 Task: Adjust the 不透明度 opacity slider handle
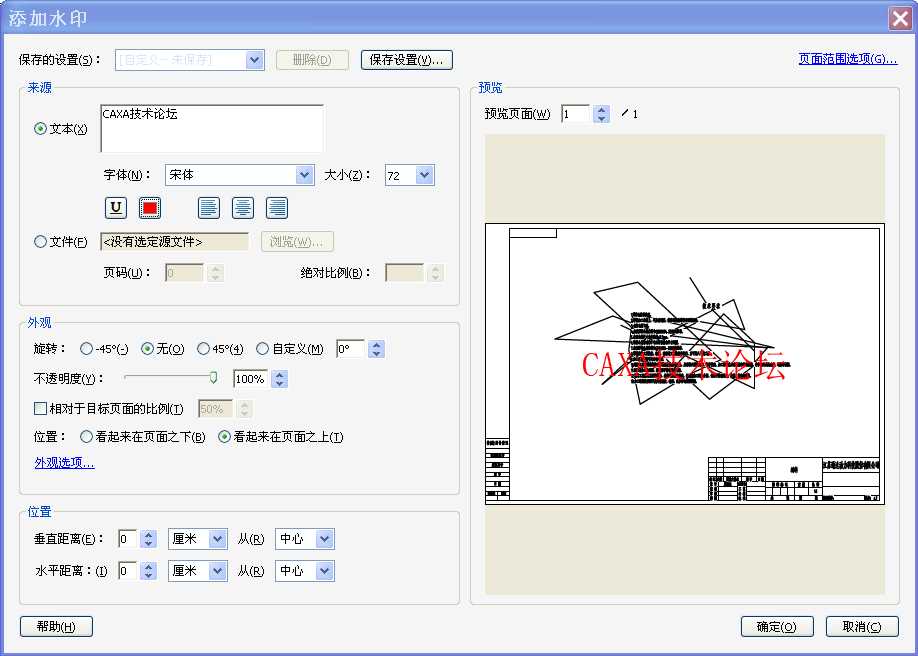click(214, 378)
